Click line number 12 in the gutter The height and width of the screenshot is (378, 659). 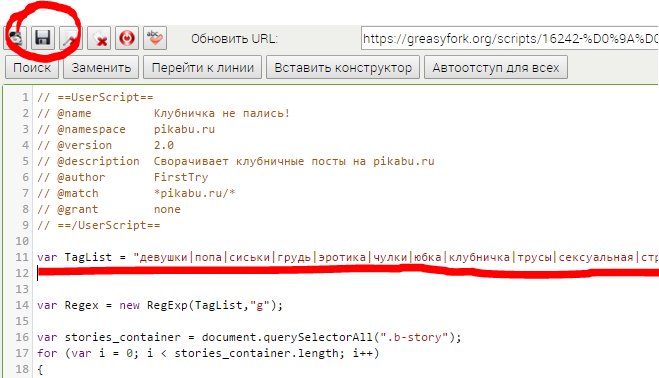pyautogui.click(x=22, y=273)
